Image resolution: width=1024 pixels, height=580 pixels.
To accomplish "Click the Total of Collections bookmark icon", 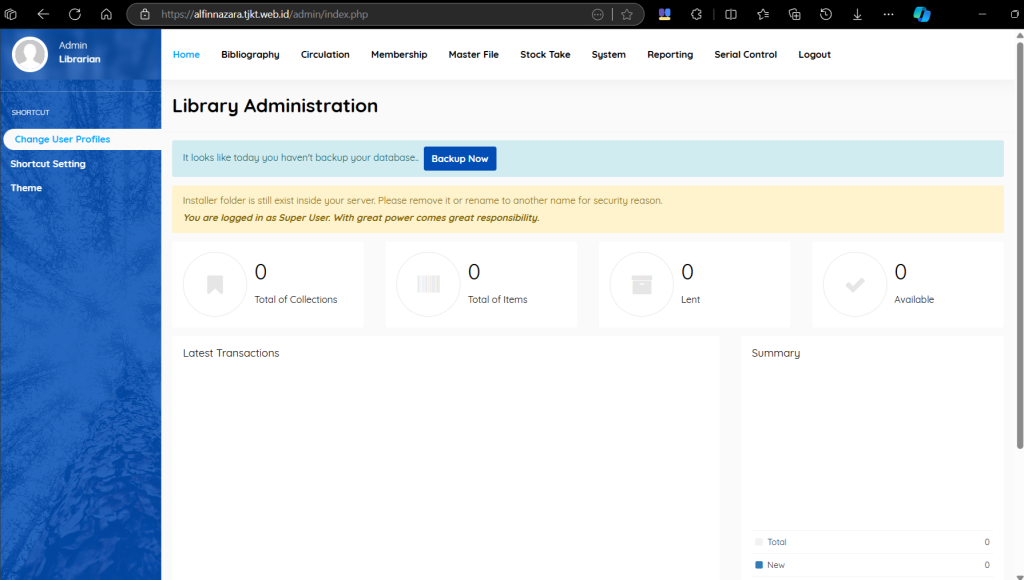I will tap(214, 285).
